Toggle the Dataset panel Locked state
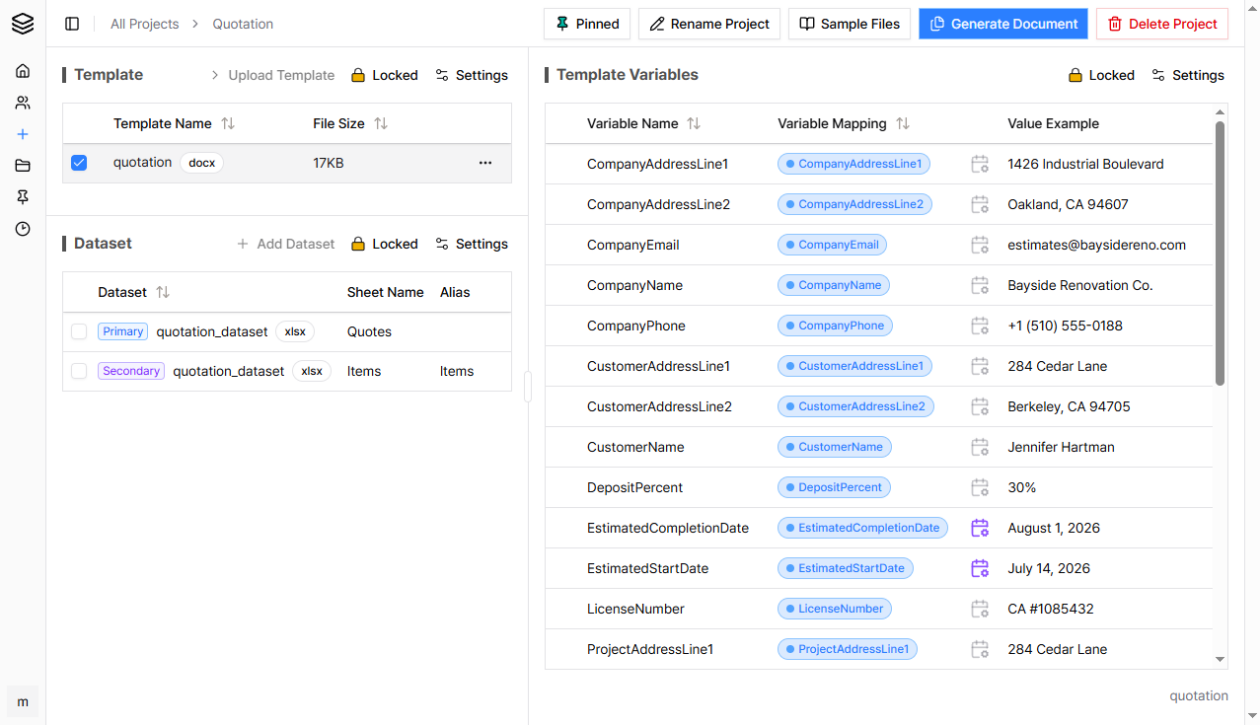Screen dimensions: 1260x725 pos(385,244)
